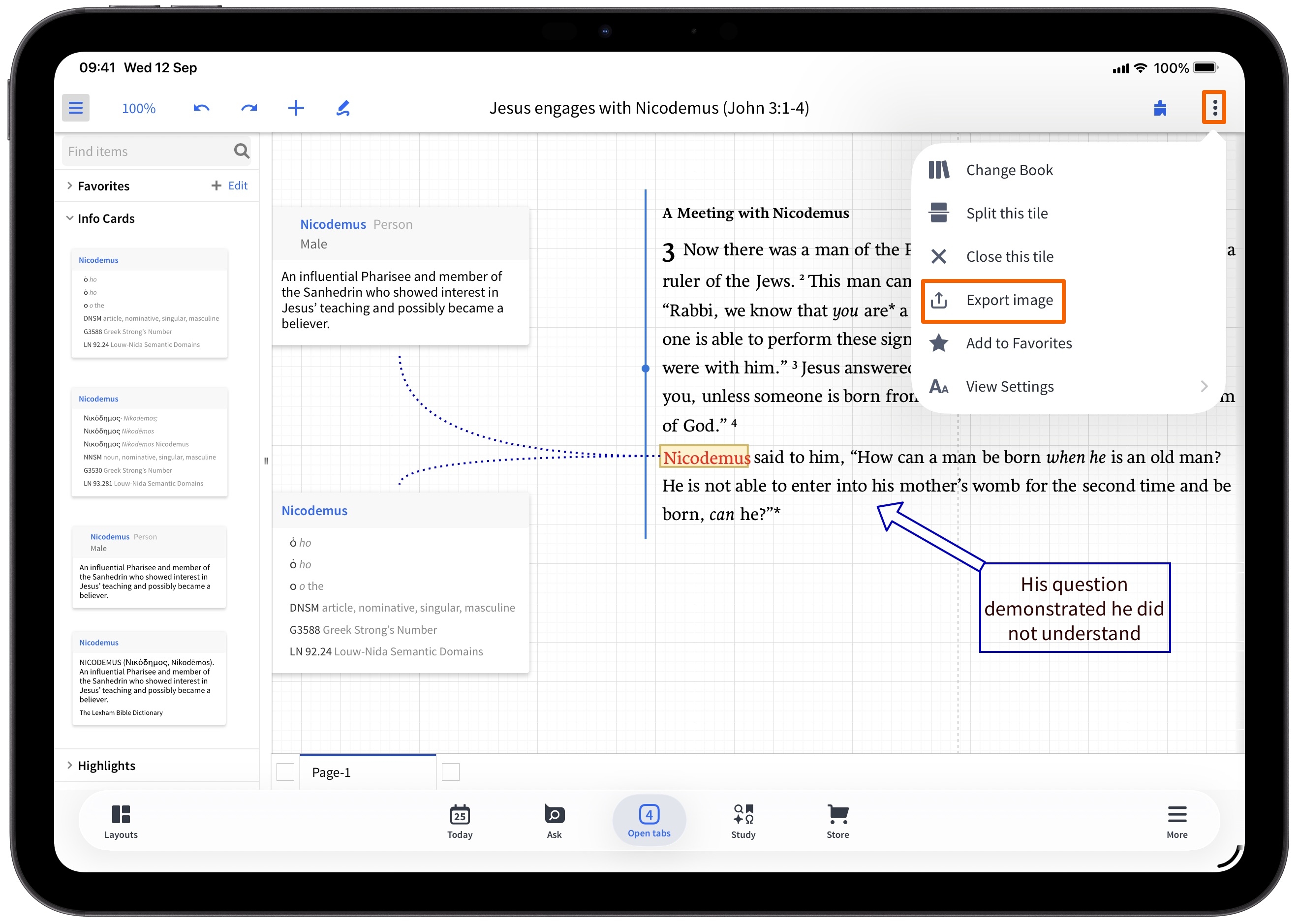
Task: Click 'DNSM article, nominative, singular, masculine' on canvas card
Action: 402,608
